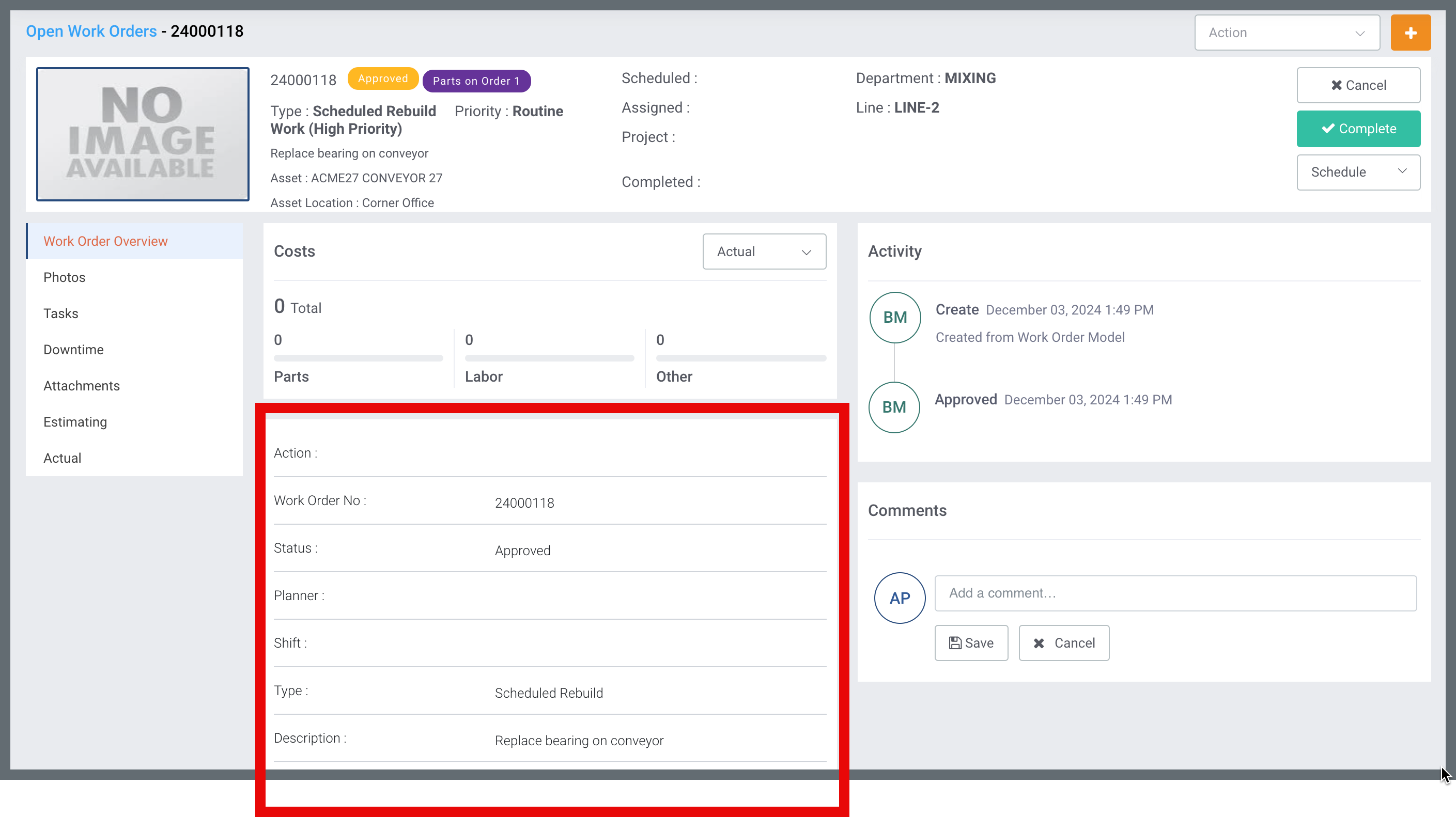Image resolution: width=1456 pixels, height=817 pixels.
Task: Switch to the Tasks section
Action: click(61, 313)
